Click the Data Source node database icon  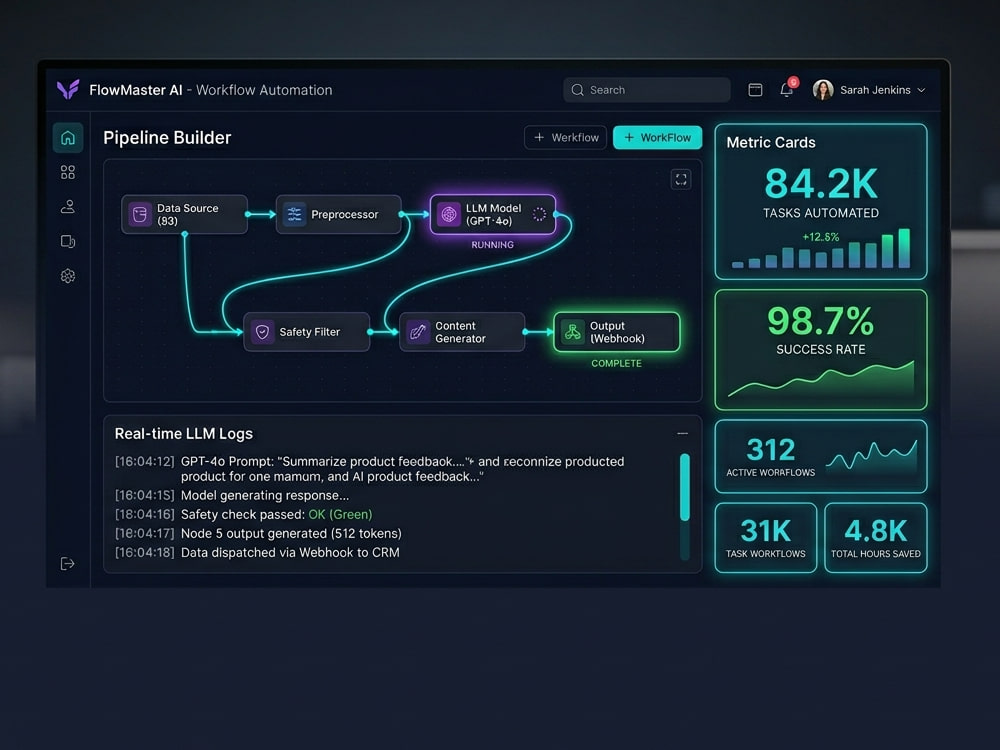[140, 214]
